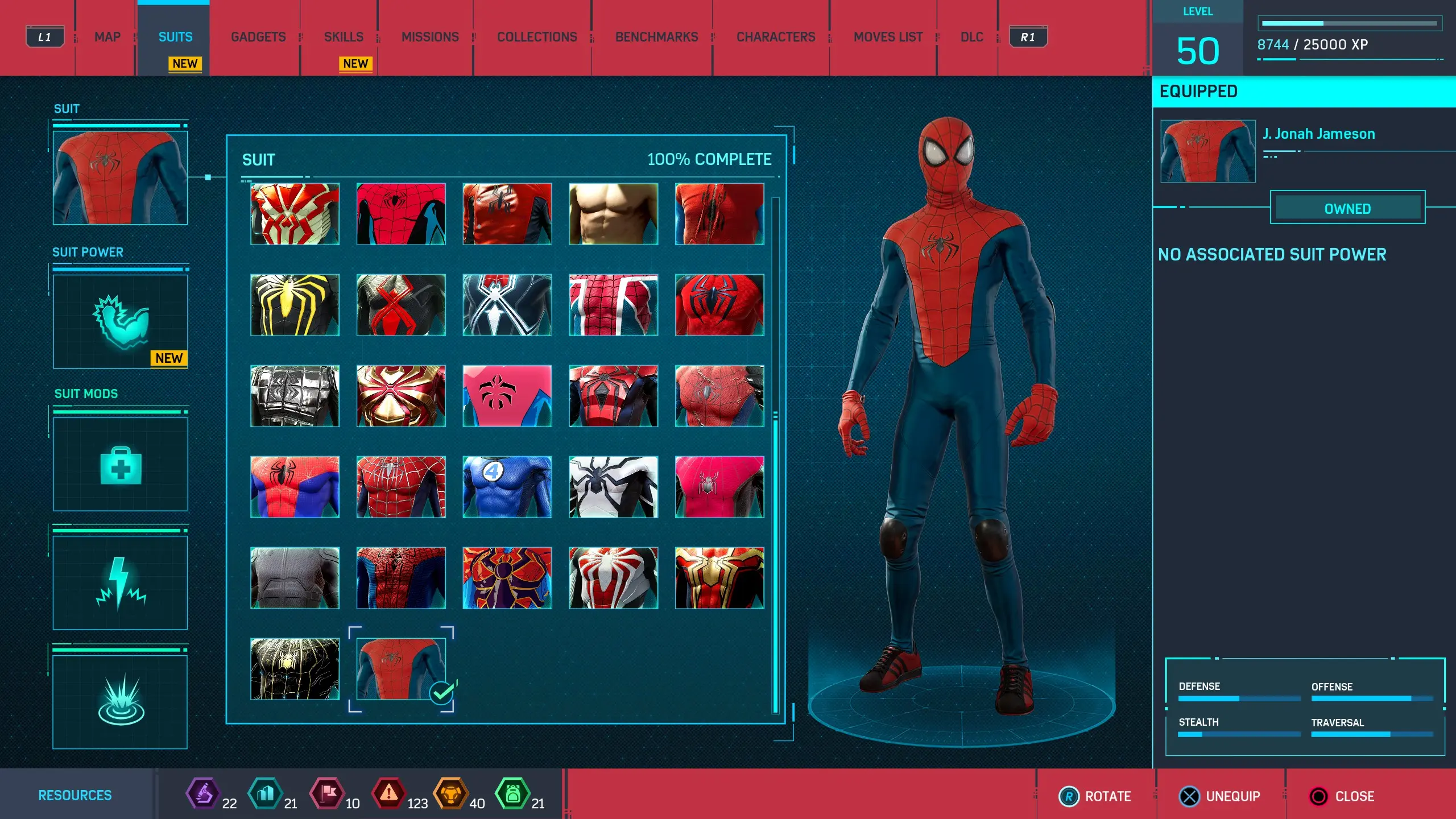Click the DEFENSE stat bar
Image resolution: width=1456 pixels, height=819 pixels.
(1239, 698)
